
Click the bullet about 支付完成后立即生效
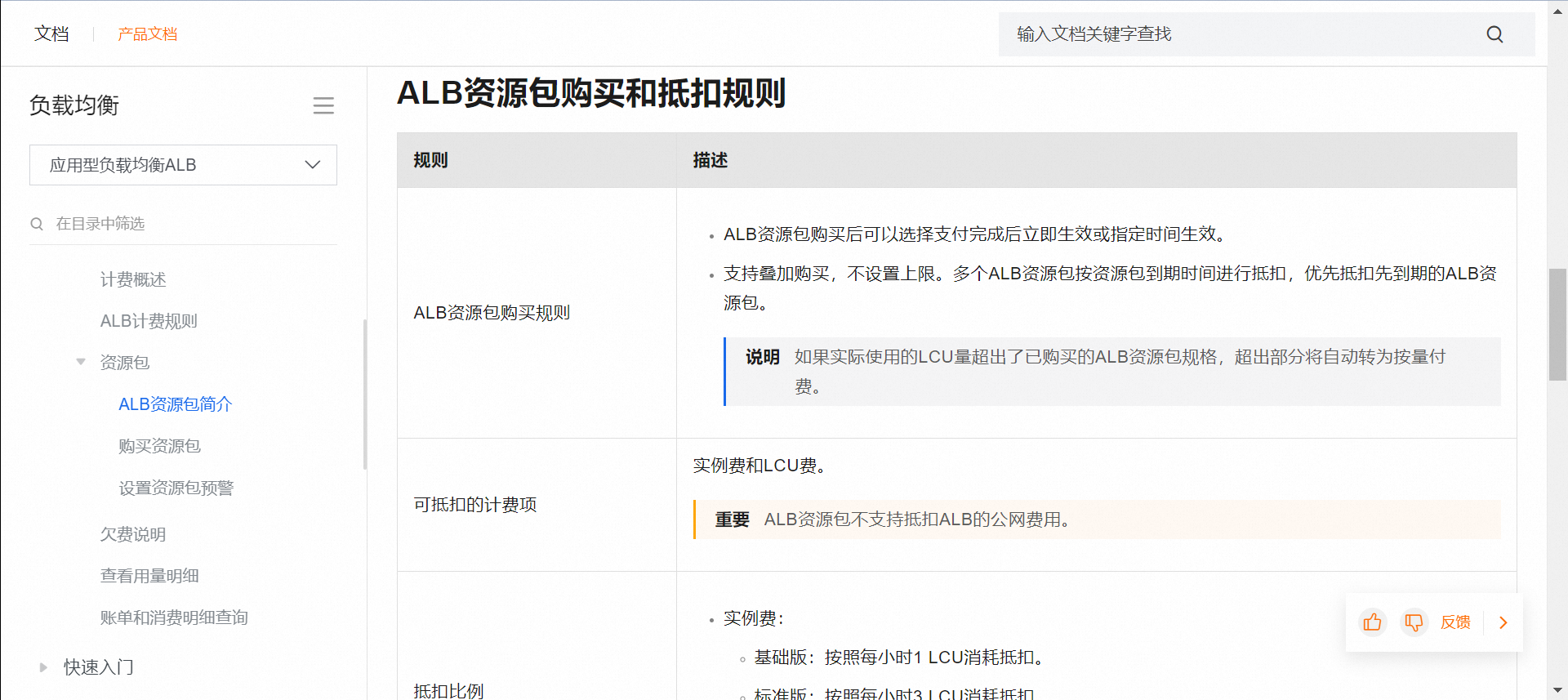[975, 234]
